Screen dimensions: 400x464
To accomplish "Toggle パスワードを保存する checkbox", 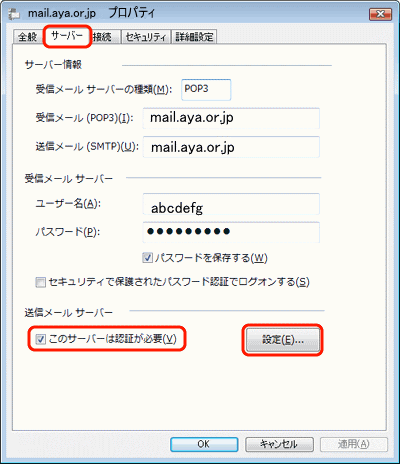I will coord(147,258).
